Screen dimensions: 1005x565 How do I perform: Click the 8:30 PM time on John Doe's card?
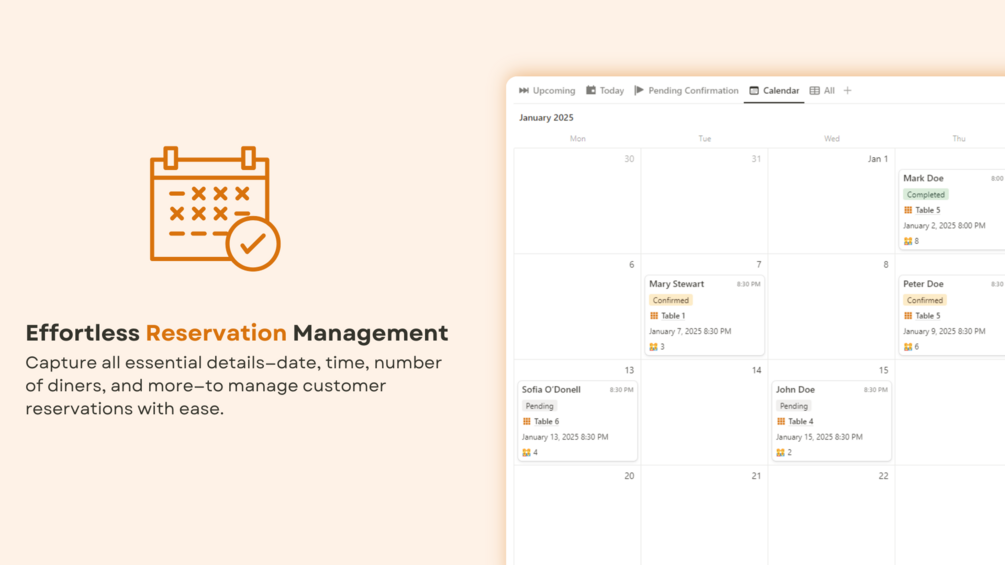click(x=875, y=389)
